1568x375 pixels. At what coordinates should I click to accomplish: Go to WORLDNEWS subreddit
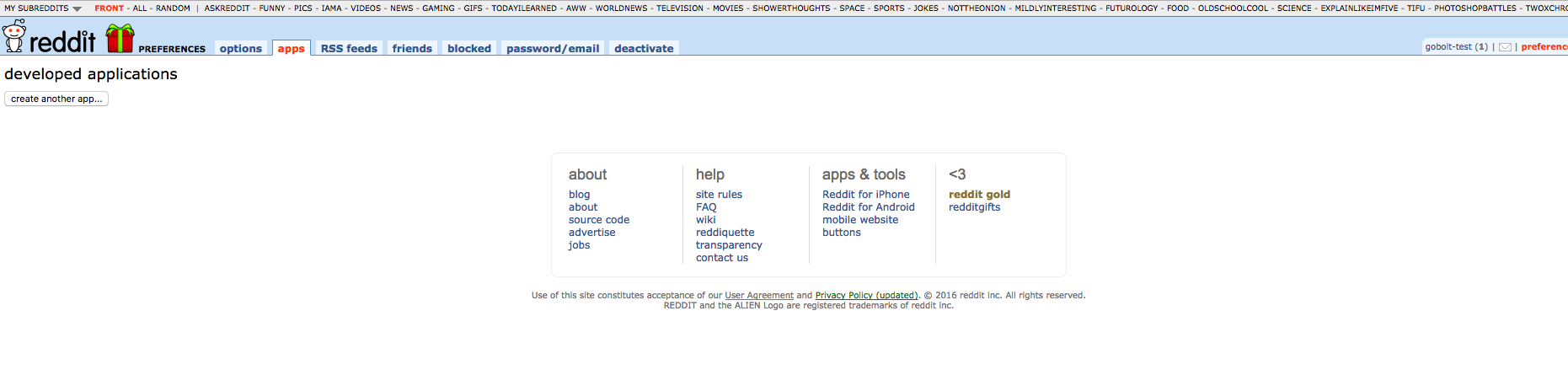point(622,8)
